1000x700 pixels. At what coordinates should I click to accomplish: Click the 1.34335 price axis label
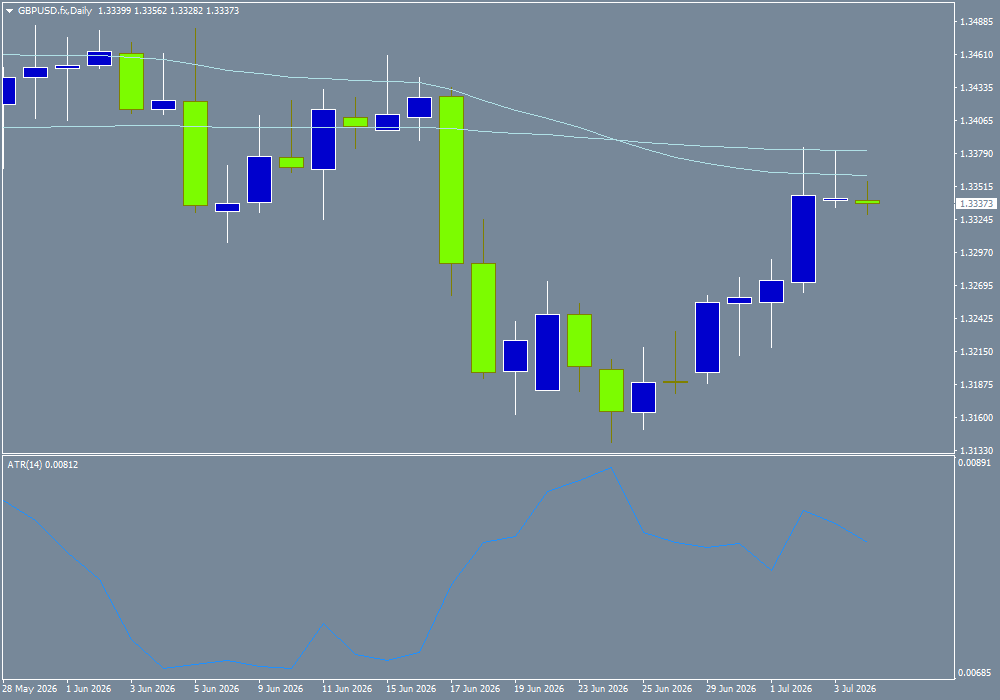tap(976, 87)
